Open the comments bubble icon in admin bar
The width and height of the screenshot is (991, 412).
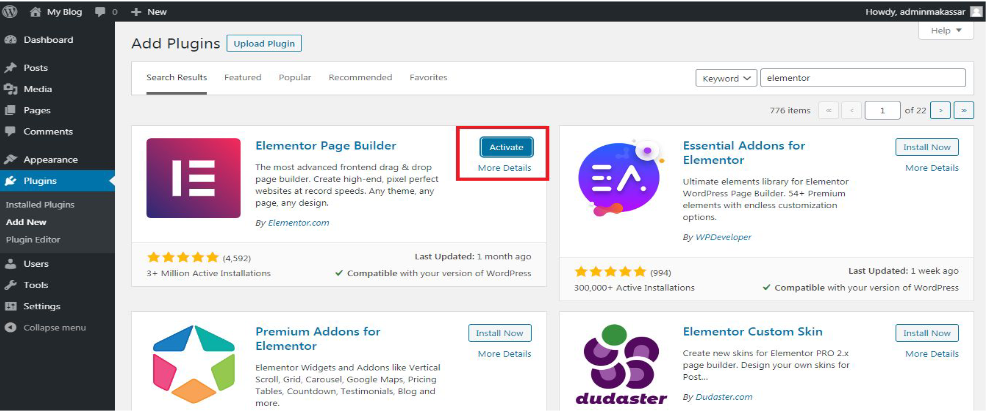pos(101,11)
